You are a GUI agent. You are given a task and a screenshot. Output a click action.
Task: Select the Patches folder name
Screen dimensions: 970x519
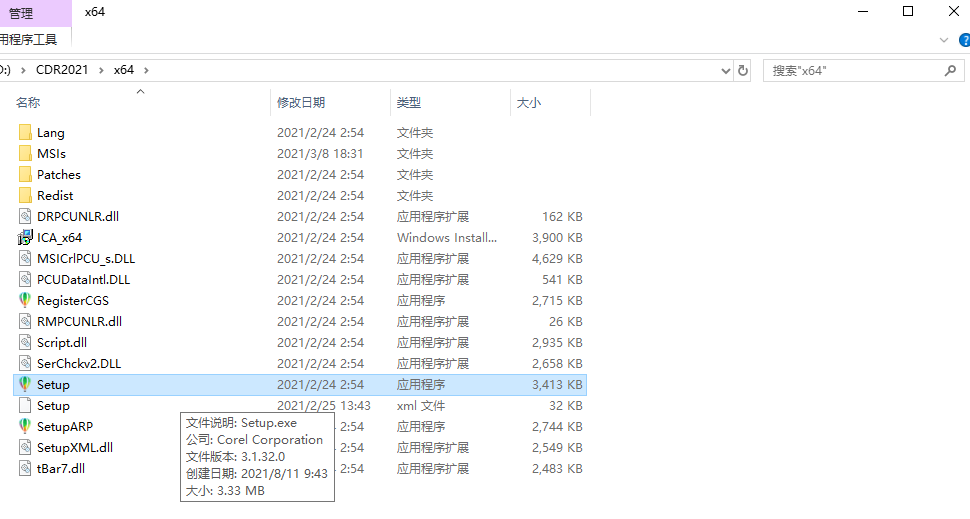(59, 174)
